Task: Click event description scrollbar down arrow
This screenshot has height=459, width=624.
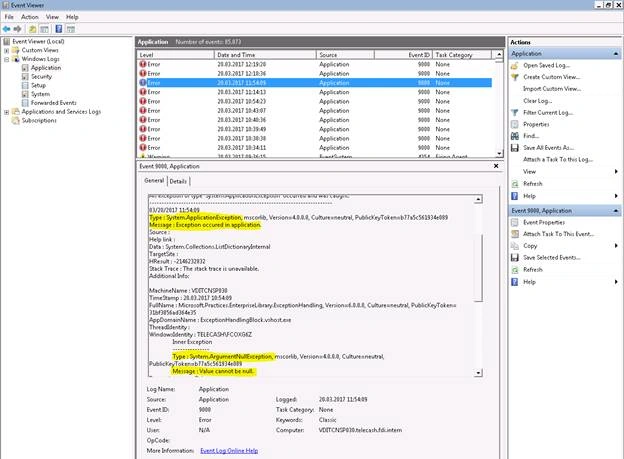Action: click(x=478, y=373)
